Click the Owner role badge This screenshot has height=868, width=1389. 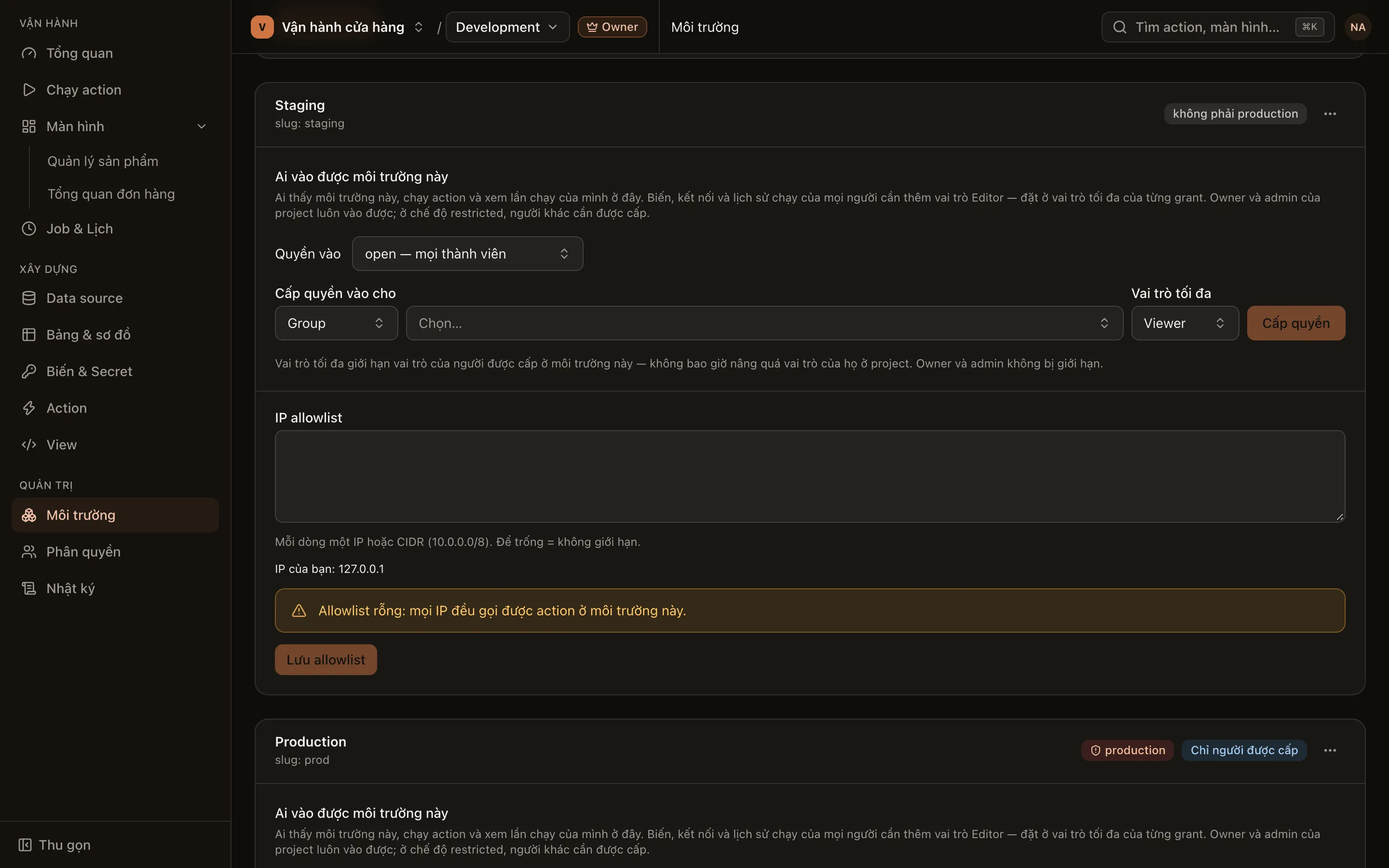(612, 27)
